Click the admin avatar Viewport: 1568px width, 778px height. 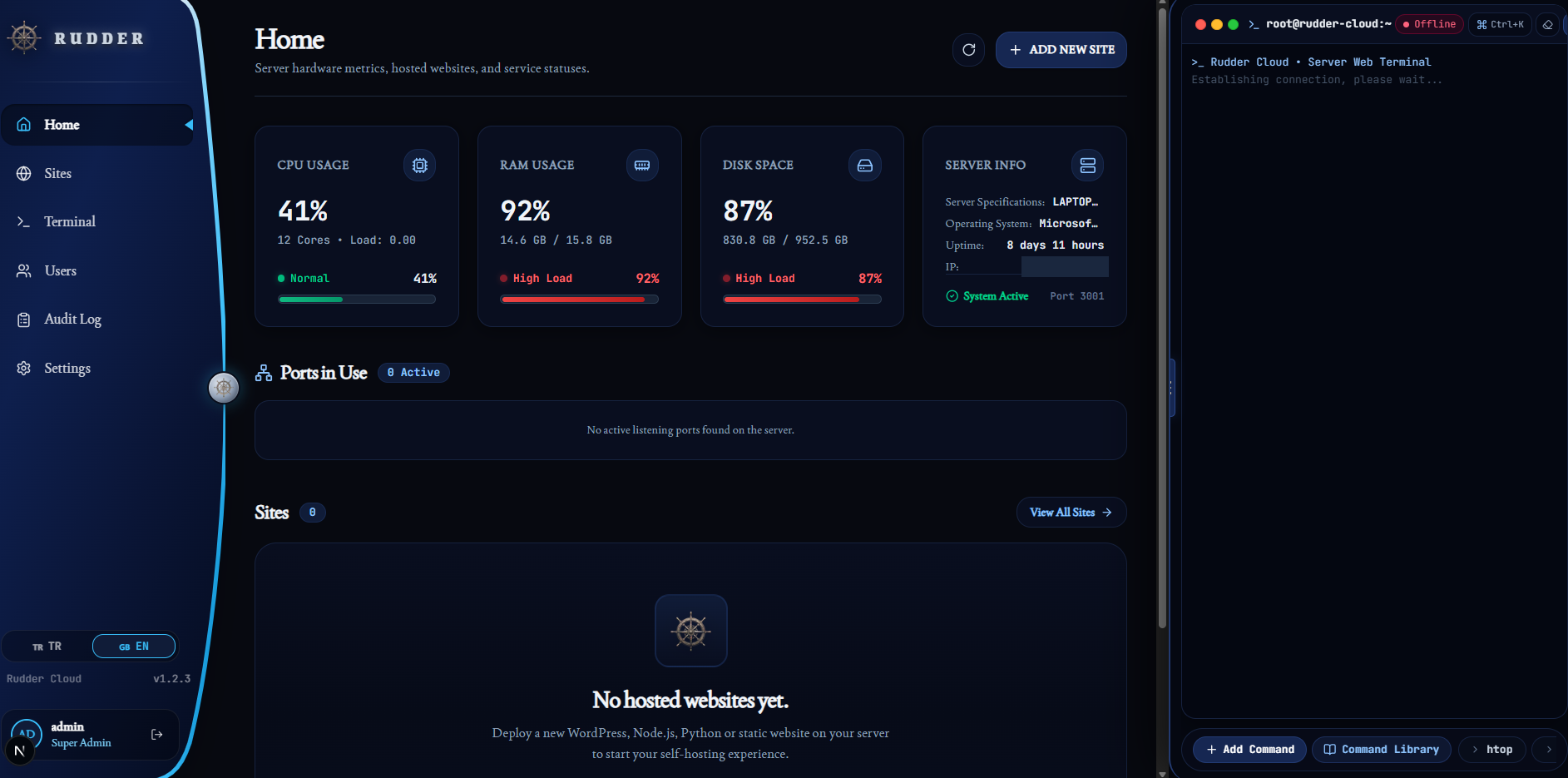click(27, 735)
